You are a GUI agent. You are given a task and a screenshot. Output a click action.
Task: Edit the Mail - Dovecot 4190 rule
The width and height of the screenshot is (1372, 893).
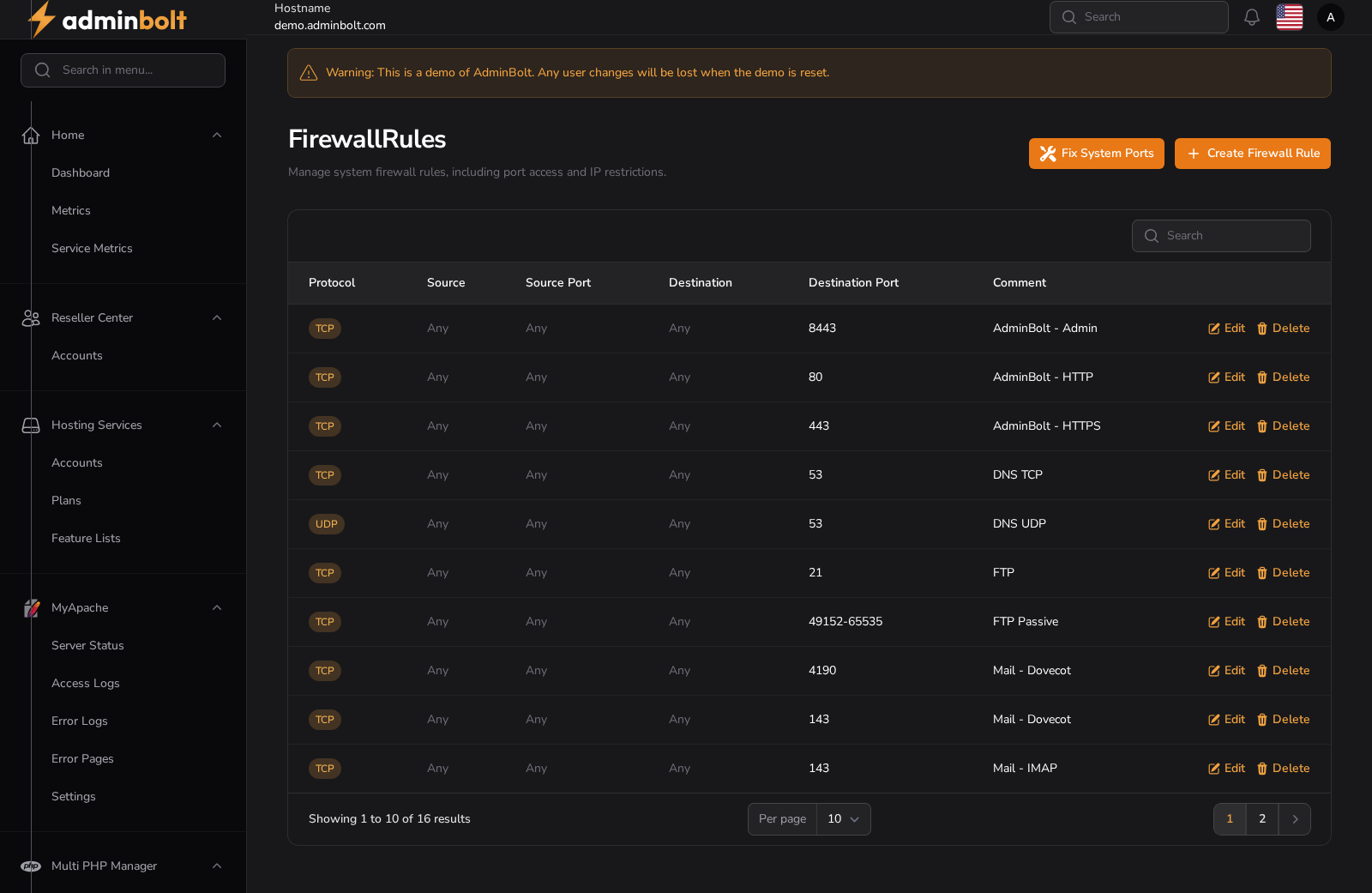[x=1226, y=671]
